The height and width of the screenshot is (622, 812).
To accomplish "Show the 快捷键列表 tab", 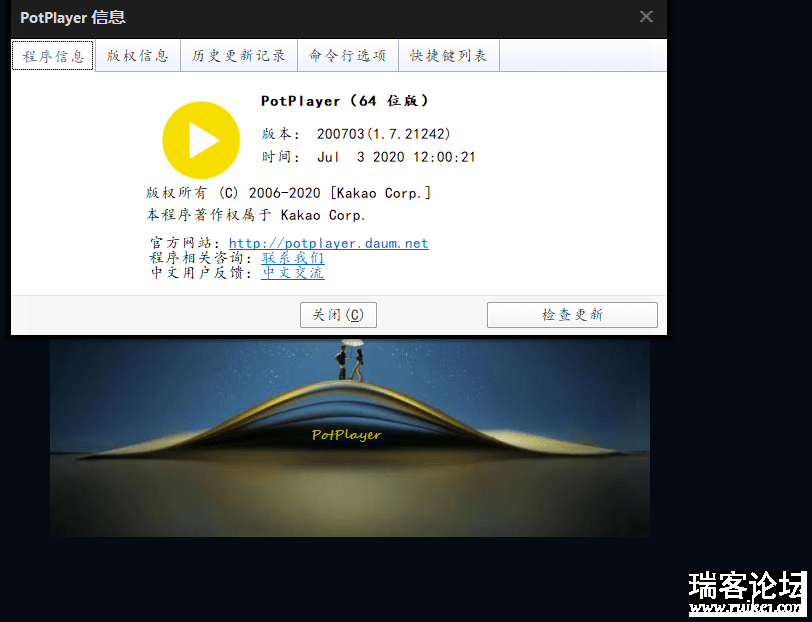I will pyautogui.click(x=448, y=55).
